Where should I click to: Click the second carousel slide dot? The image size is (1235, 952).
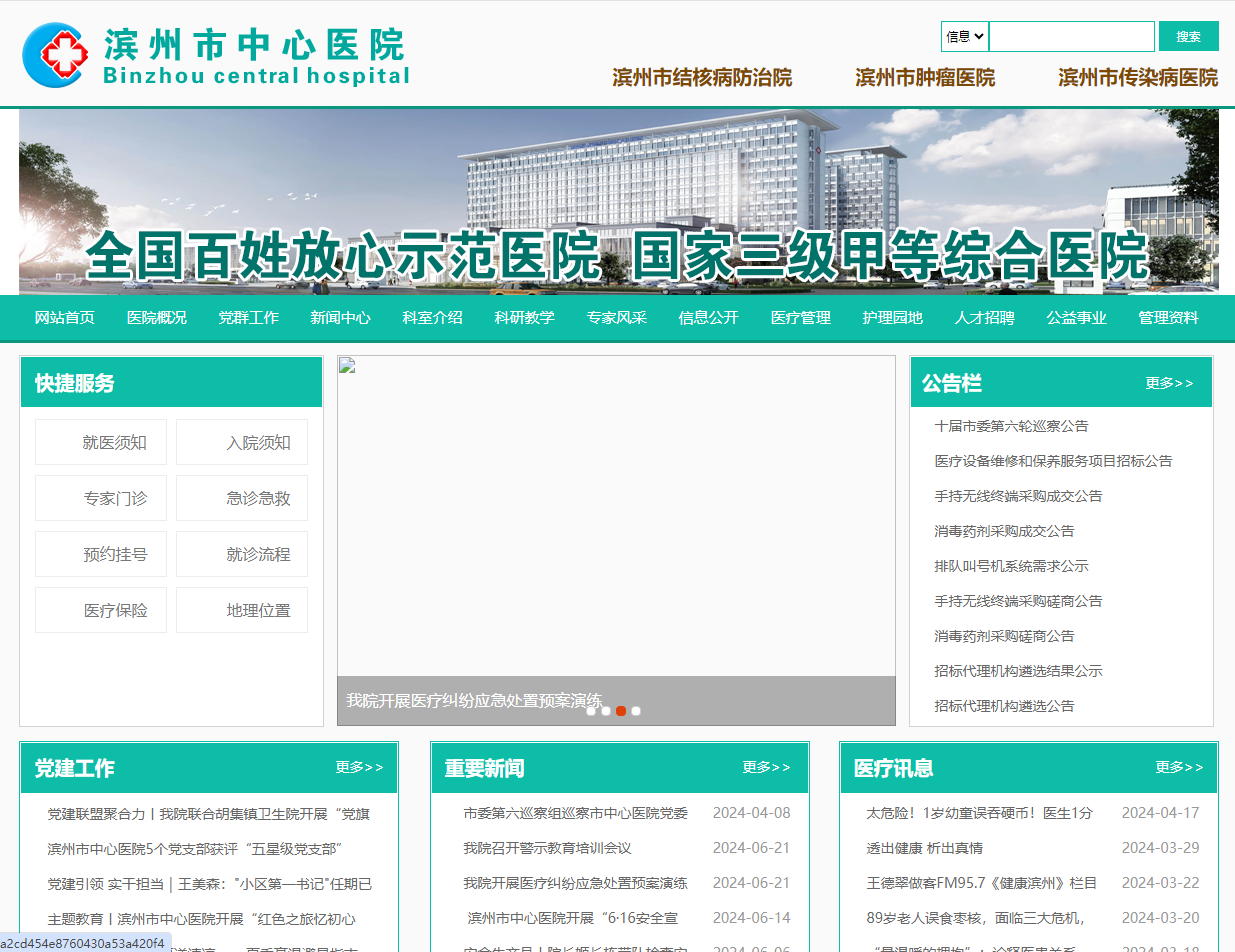pos(606,711)
